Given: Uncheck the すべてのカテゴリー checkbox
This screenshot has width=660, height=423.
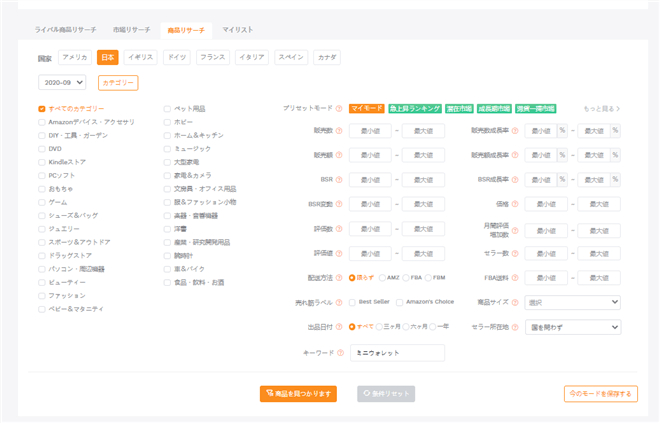Looking at the screenshot, I should click(x=42, y=108).
